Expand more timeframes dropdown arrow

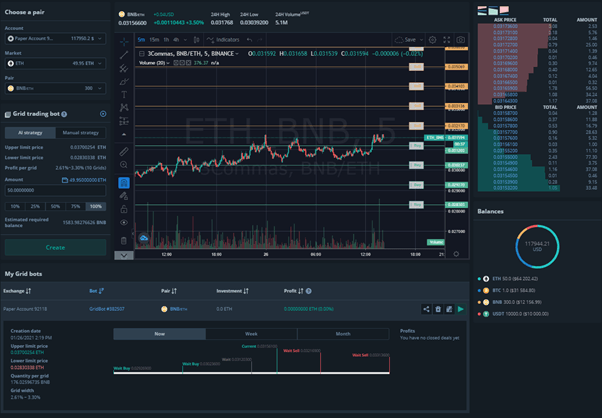[x=185, y=40]
